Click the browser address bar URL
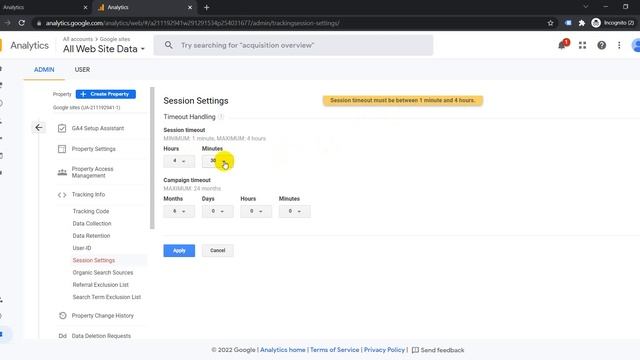Viewport: 640px width, 360px height. tap(192, 23)
